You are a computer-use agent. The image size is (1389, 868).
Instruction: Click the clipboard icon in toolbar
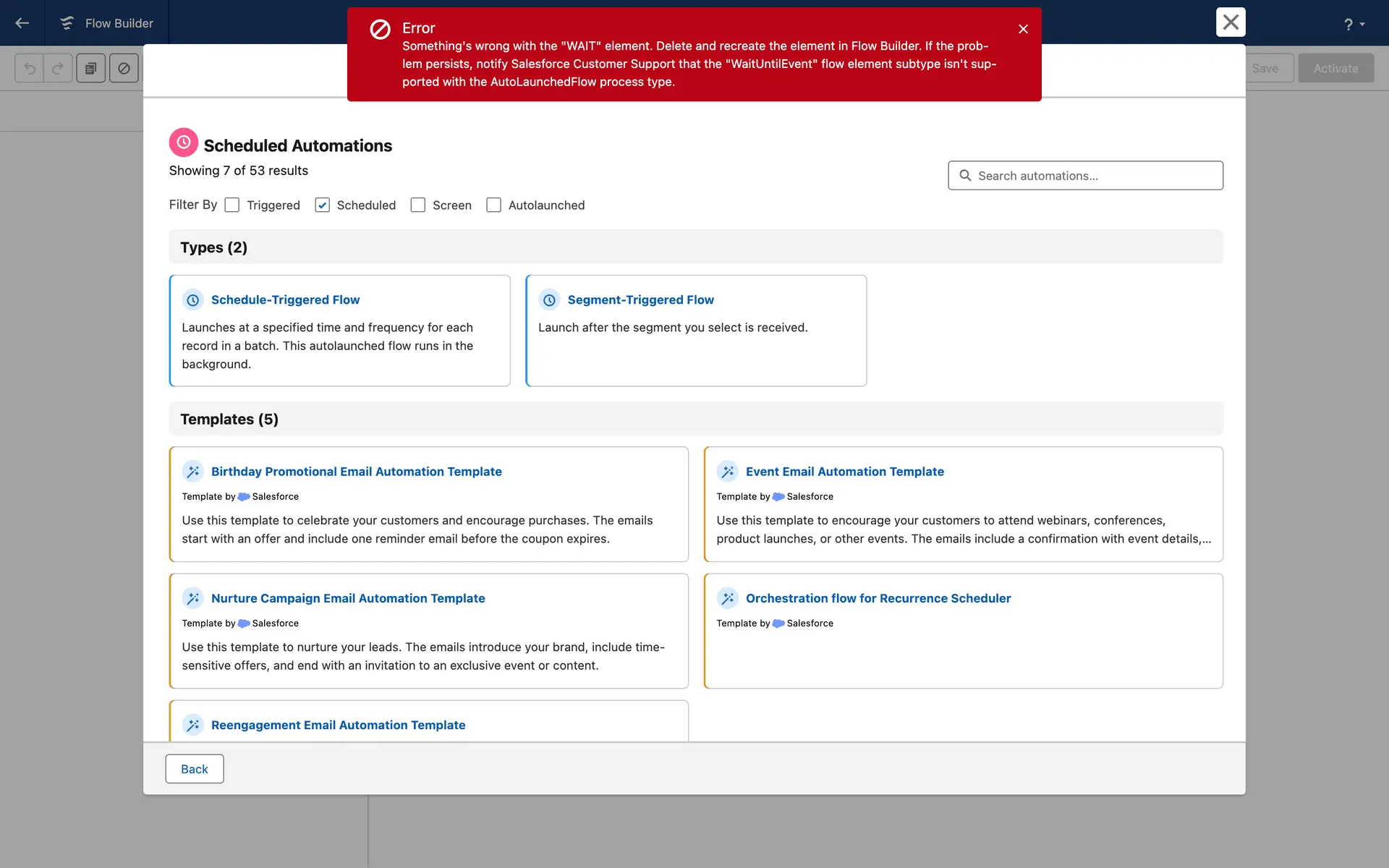coord(91,68)
